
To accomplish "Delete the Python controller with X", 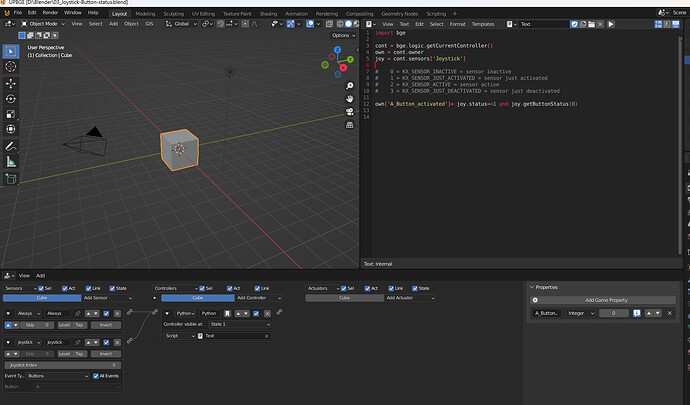I will [x=267, y=313].
